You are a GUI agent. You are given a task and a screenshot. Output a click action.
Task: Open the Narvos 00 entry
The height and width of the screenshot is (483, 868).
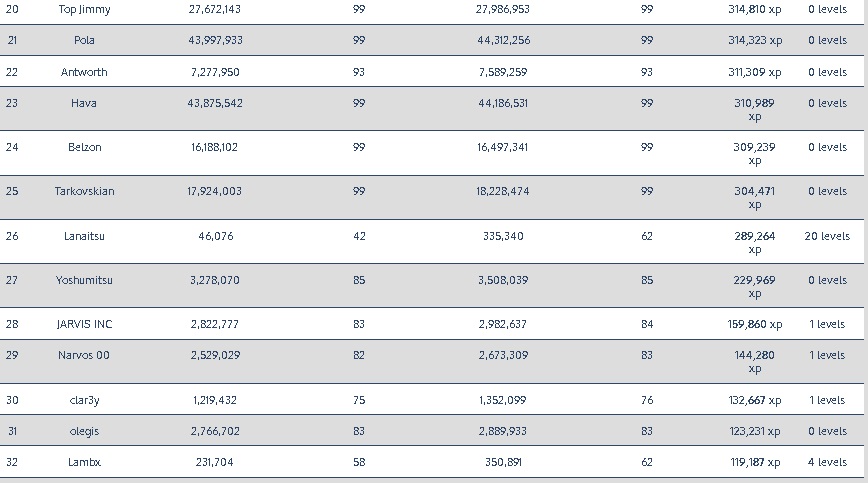84,355
